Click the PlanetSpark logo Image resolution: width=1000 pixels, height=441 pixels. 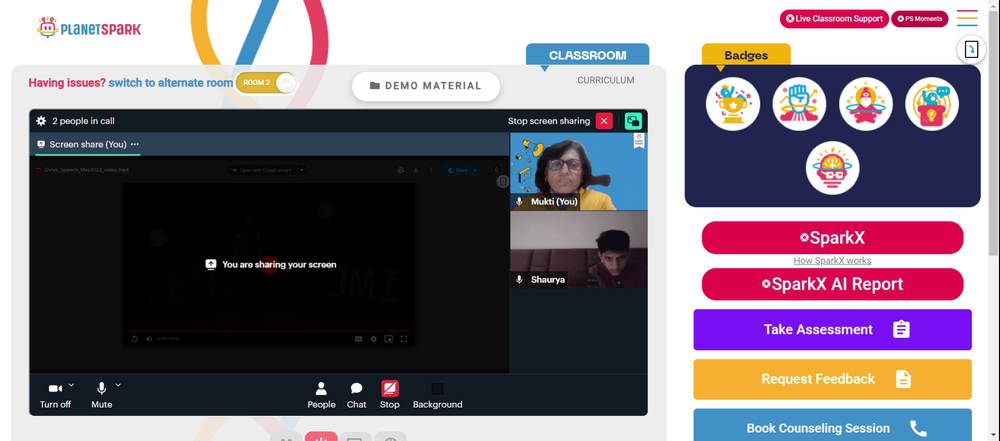pos(89,27)
